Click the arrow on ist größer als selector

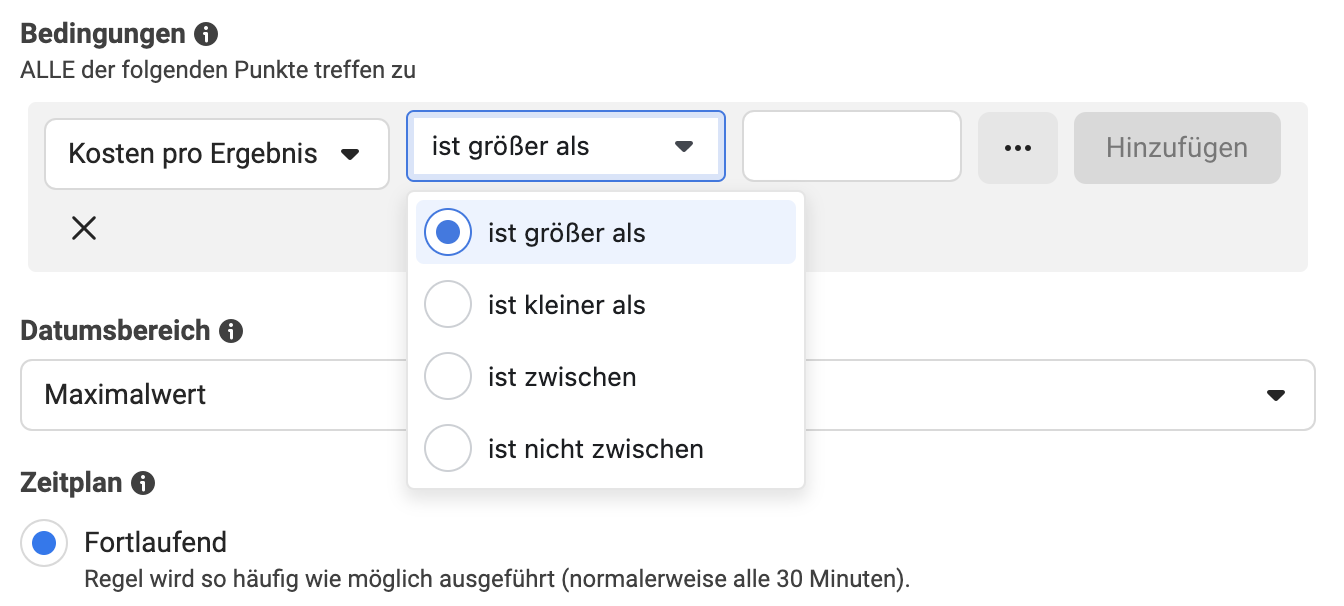pos(684,147)
